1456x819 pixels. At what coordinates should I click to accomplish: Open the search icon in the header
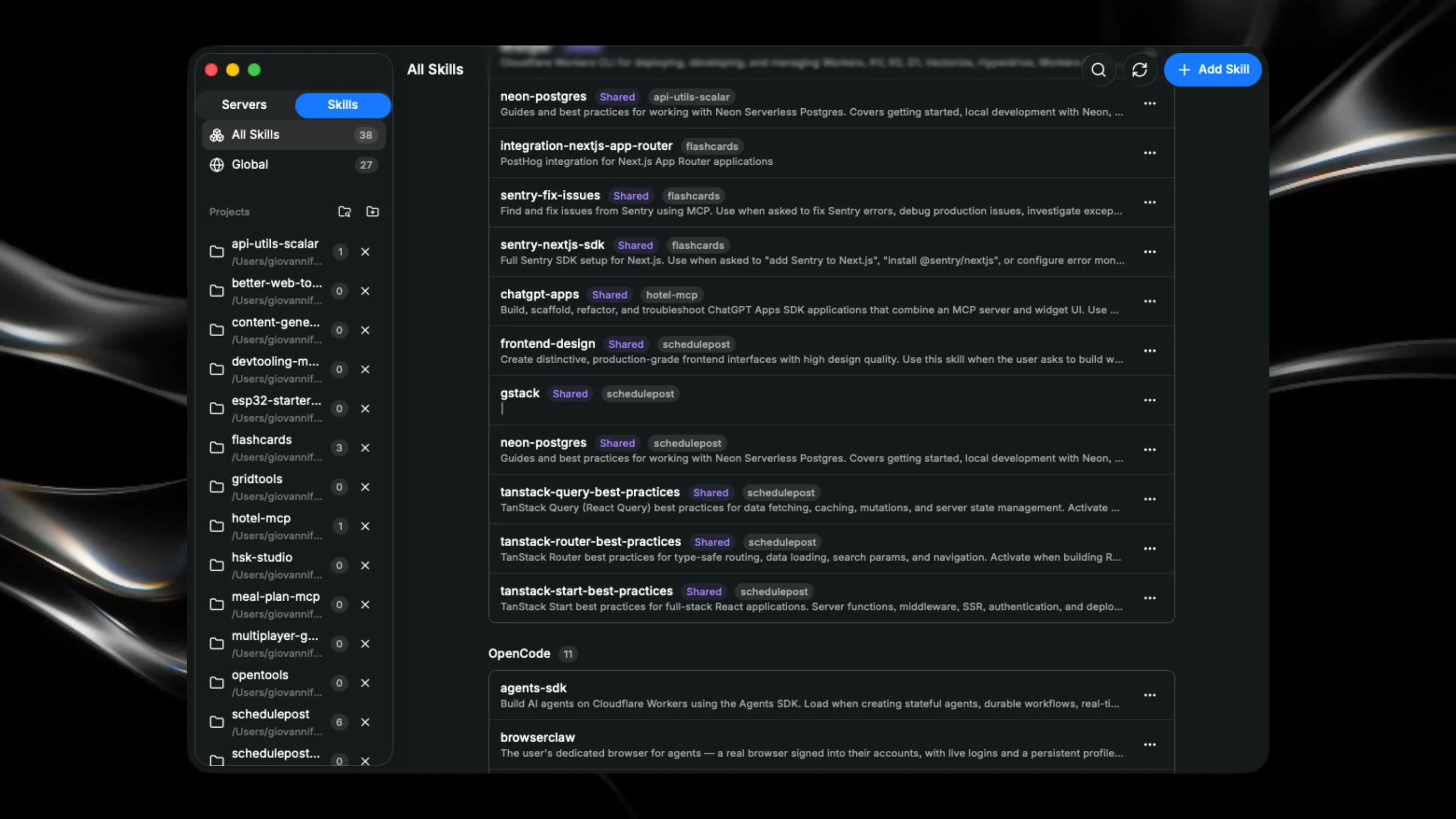[1098, 70]
